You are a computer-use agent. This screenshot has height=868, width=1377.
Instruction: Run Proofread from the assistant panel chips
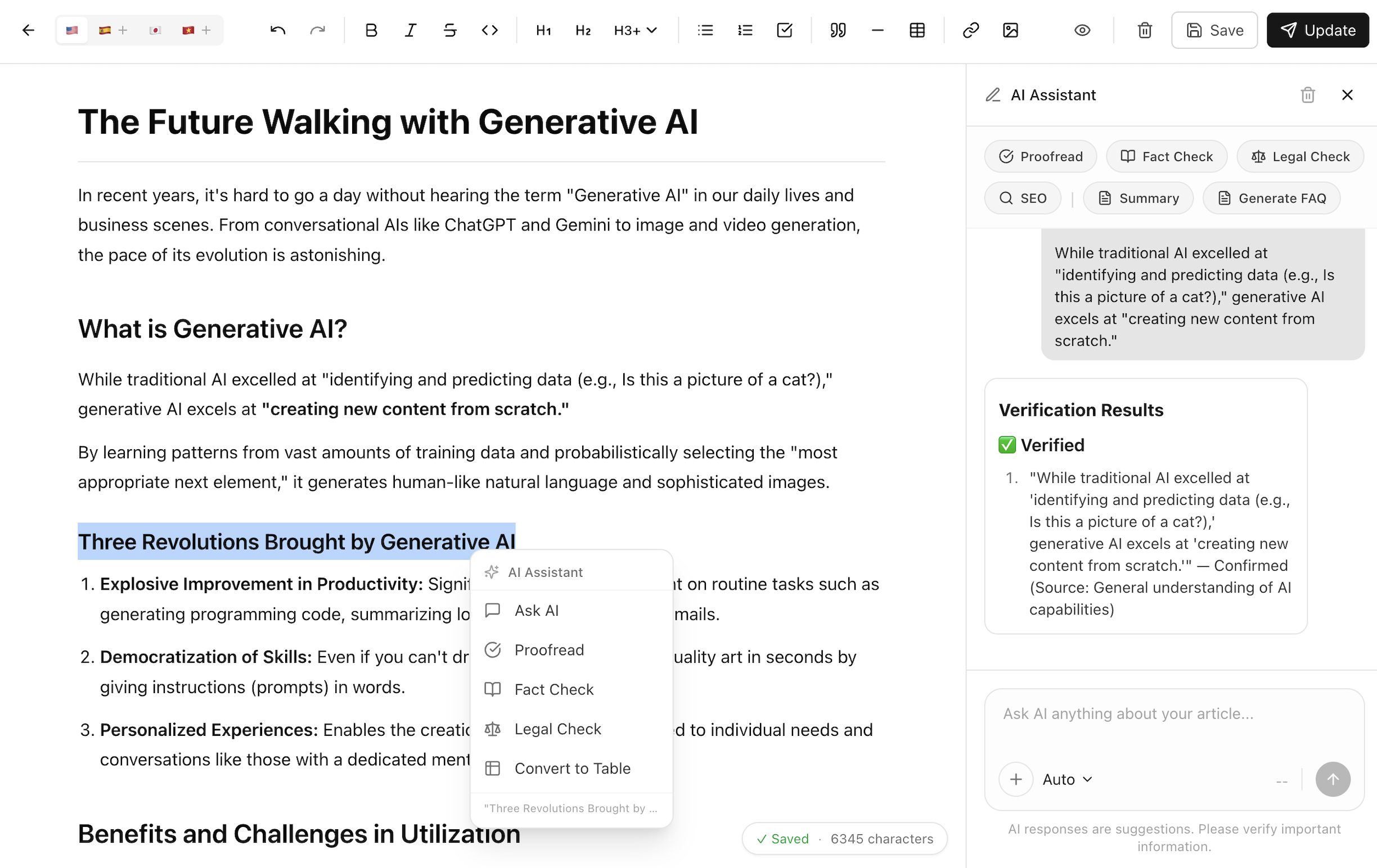(1040, 157)
